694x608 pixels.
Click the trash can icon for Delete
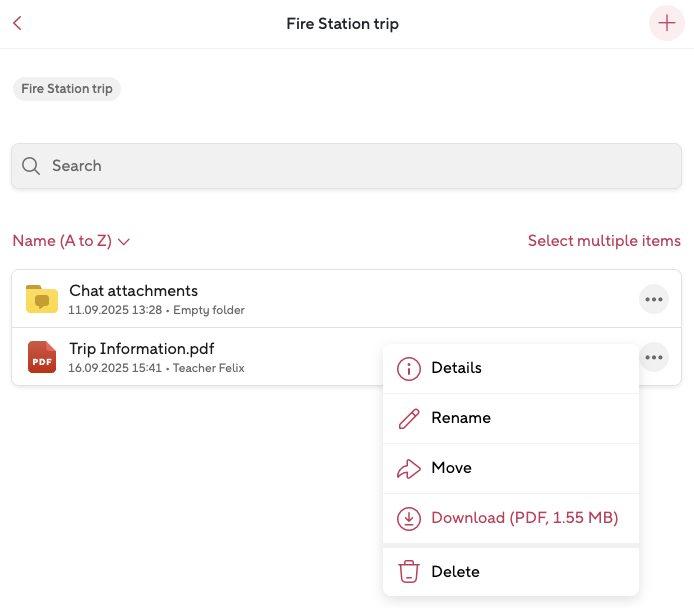click(409, 572)
